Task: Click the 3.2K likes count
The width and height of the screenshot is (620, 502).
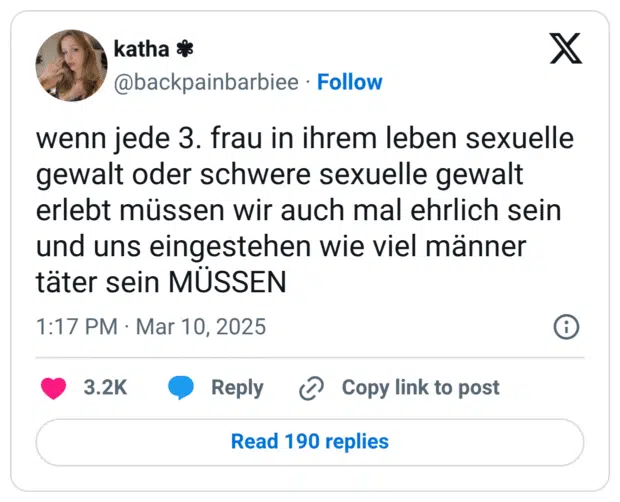Action: coord(105,388)
